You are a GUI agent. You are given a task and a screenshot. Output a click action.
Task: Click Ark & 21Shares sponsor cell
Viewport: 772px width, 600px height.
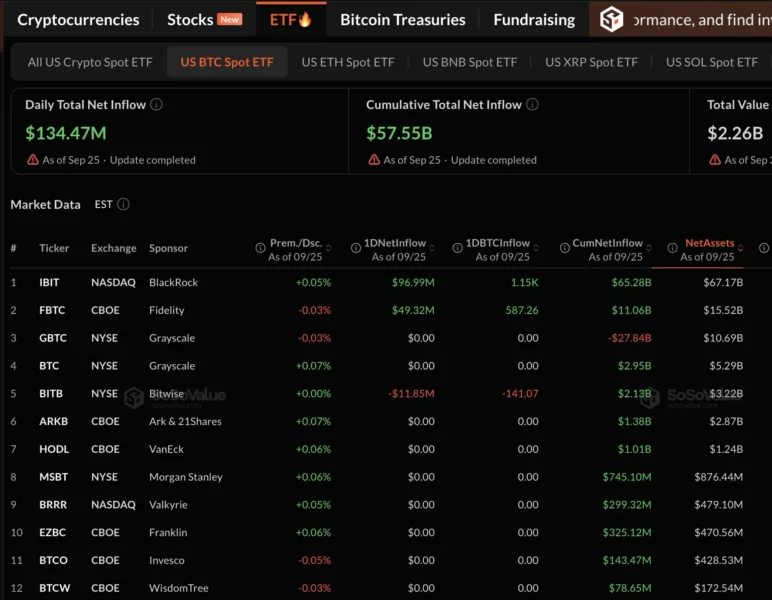(x=185, y=421)
